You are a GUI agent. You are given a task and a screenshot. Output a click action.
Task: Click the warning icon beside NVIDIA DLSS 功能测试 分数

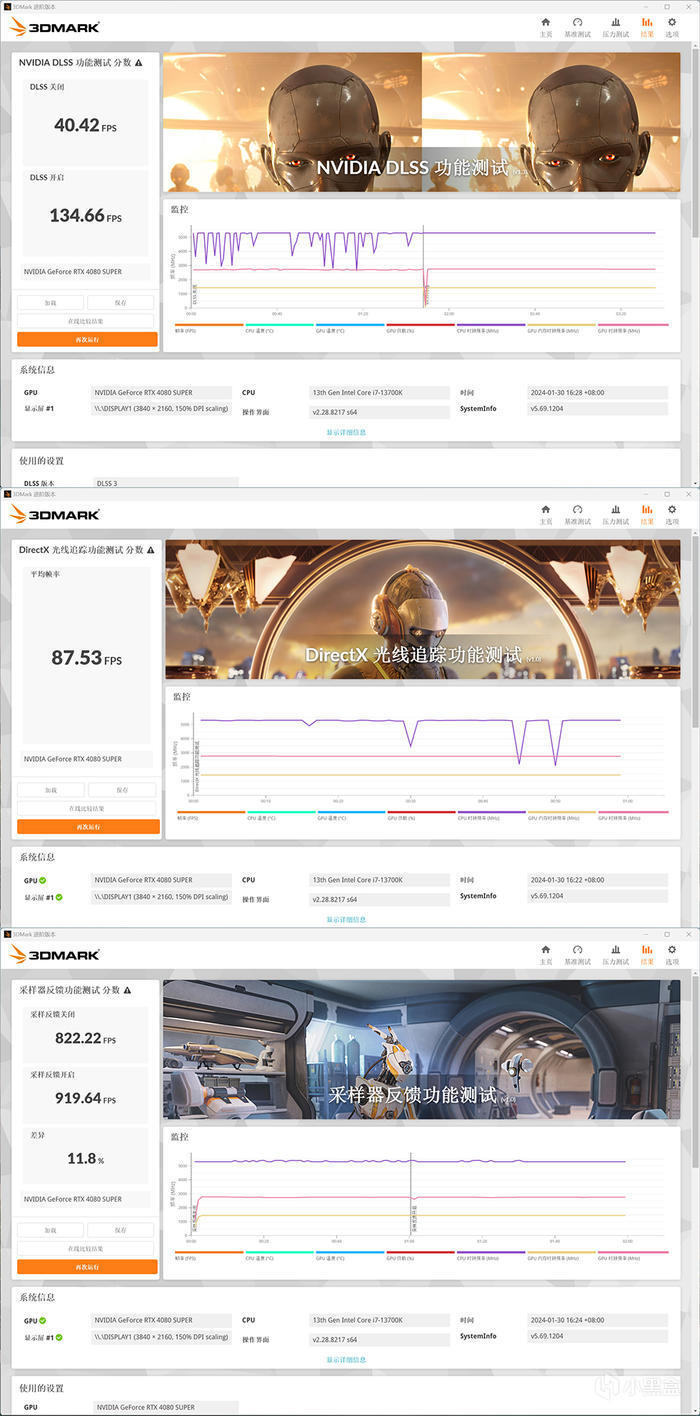tap(138, 62)
